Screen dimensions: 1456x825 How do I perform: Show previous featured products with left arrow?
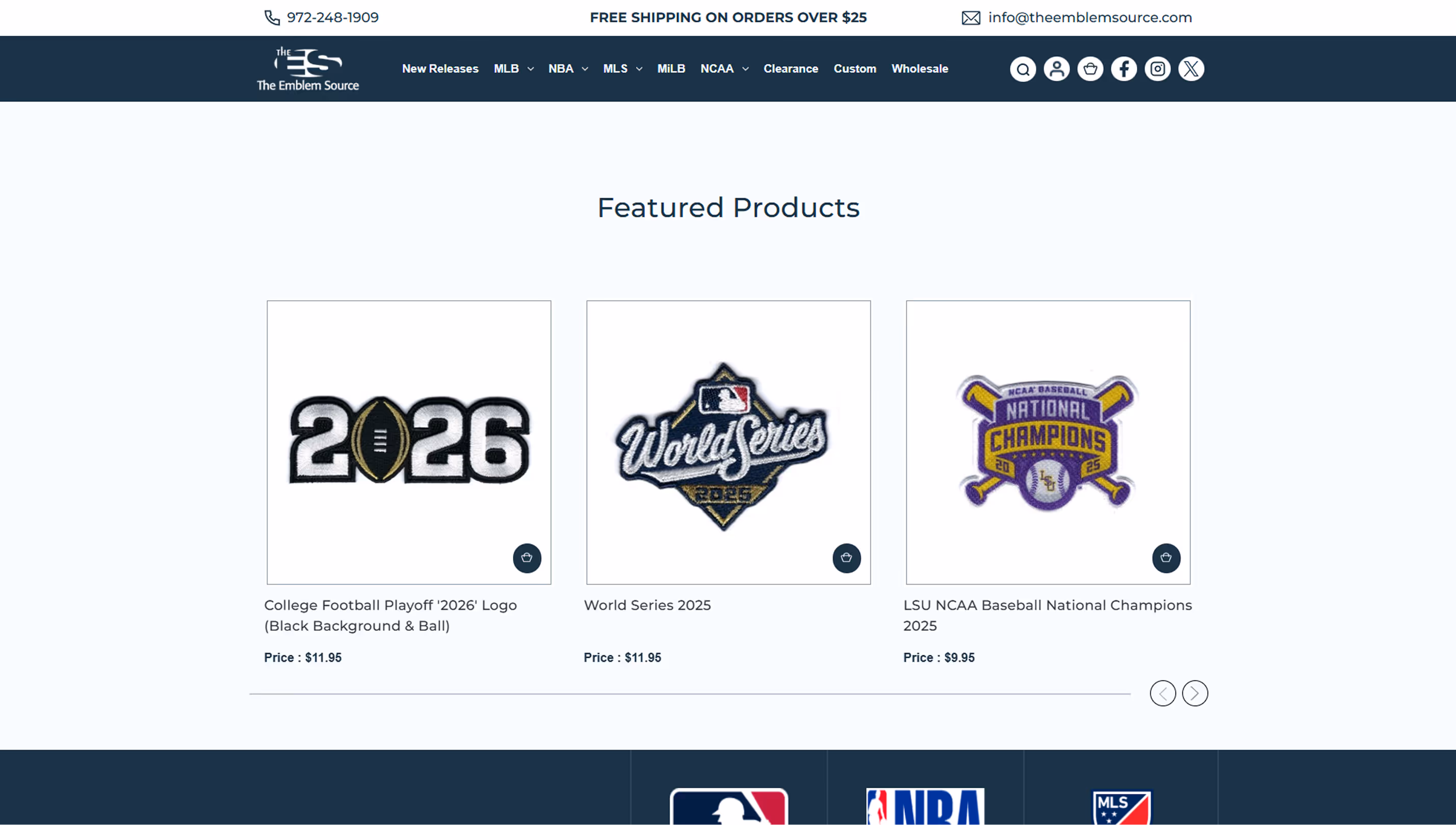[x=1163, y=693]
